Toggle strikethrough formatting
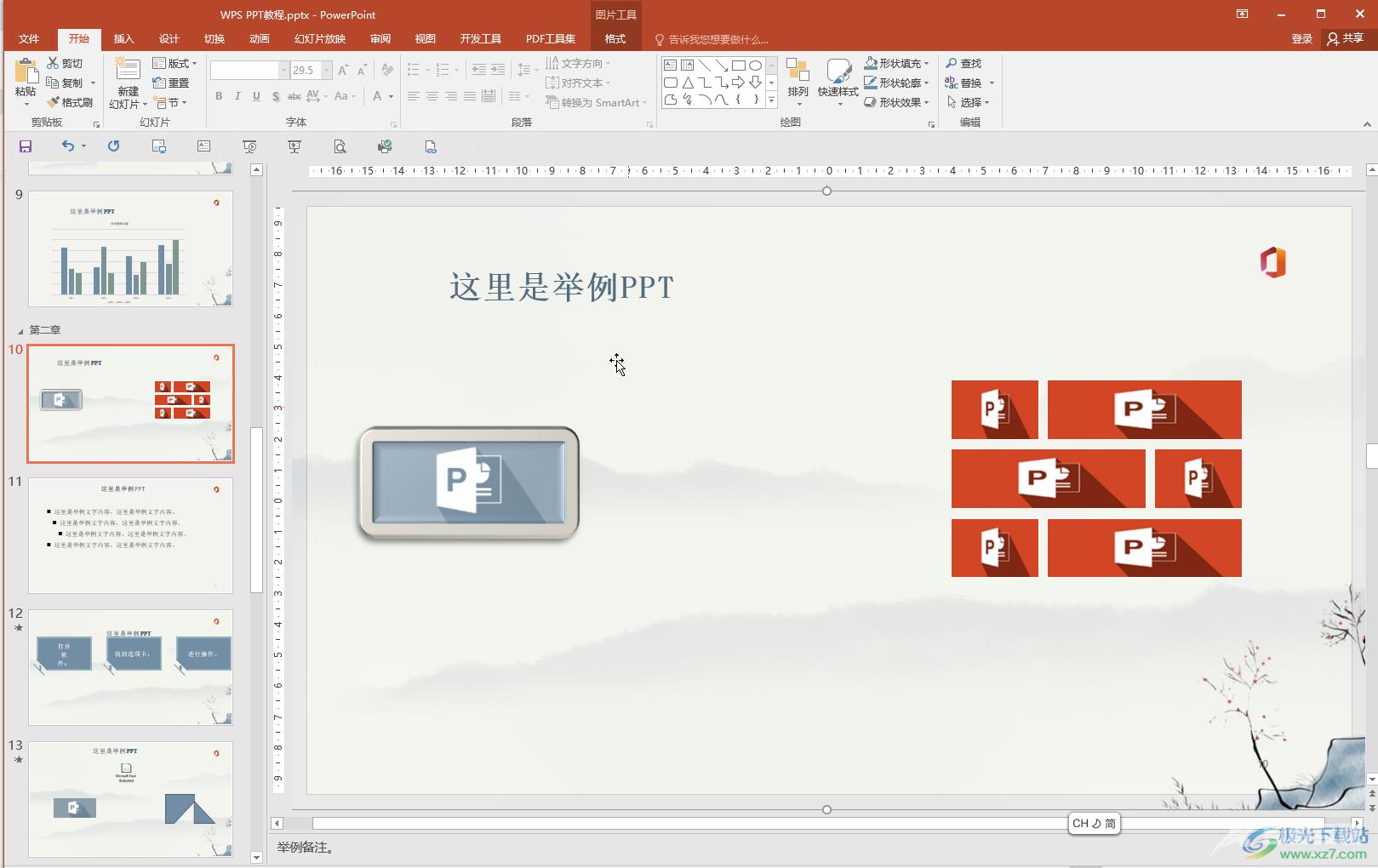 294,96
